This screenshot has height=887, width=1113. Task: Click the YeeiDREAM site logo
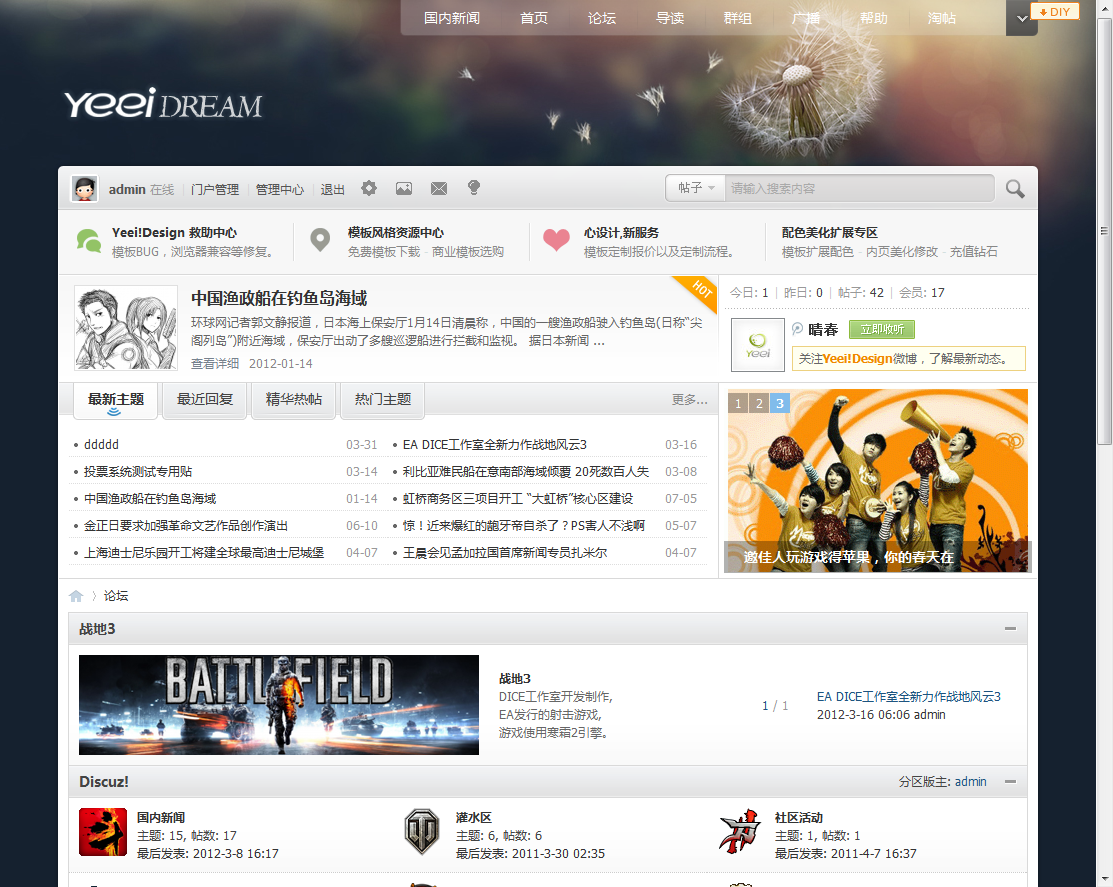point(163,104)
